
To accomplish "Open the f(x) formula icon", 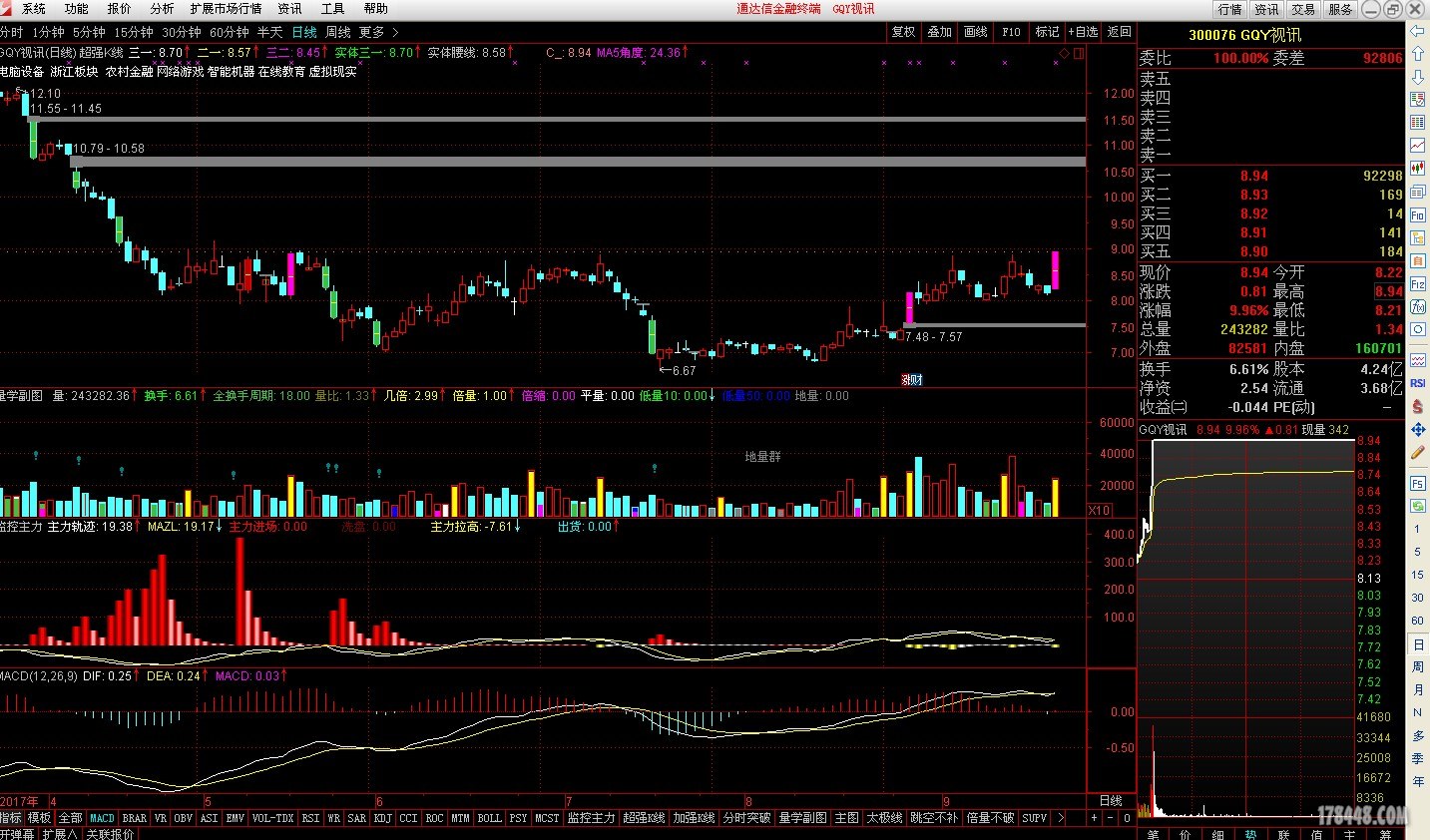I will (1417, 306).
